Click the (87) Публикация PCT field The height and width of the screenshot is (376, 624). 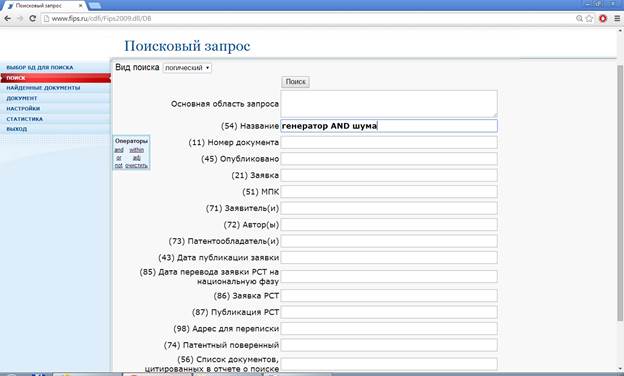(389, 312)
